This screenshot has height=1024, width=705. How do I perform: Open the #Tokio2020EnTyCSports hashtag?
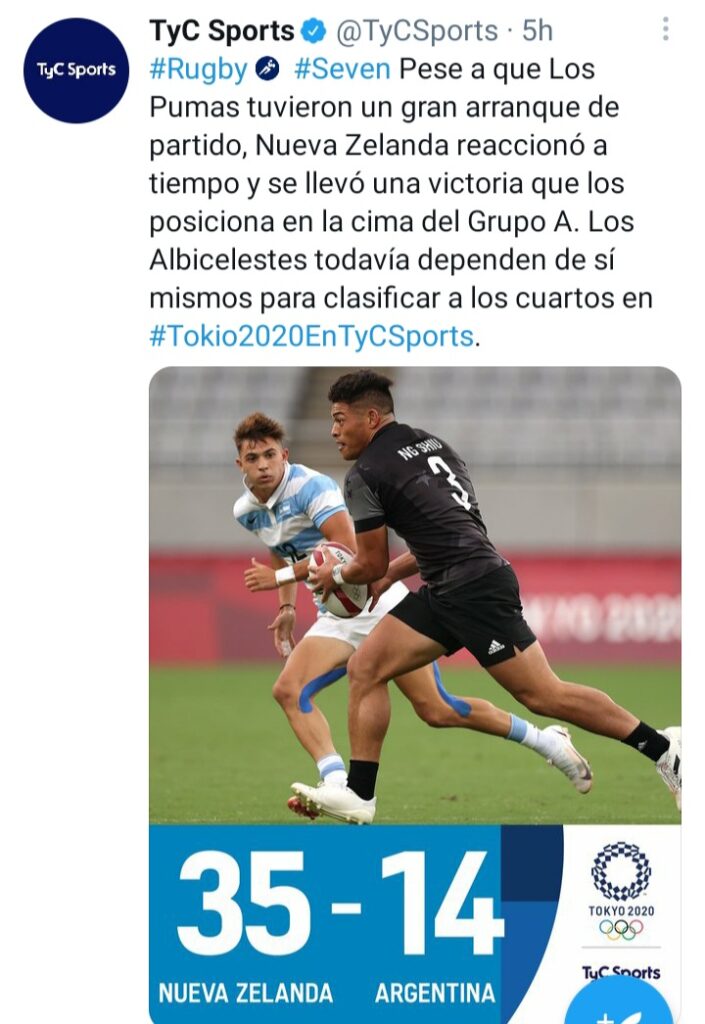point(312,336)
